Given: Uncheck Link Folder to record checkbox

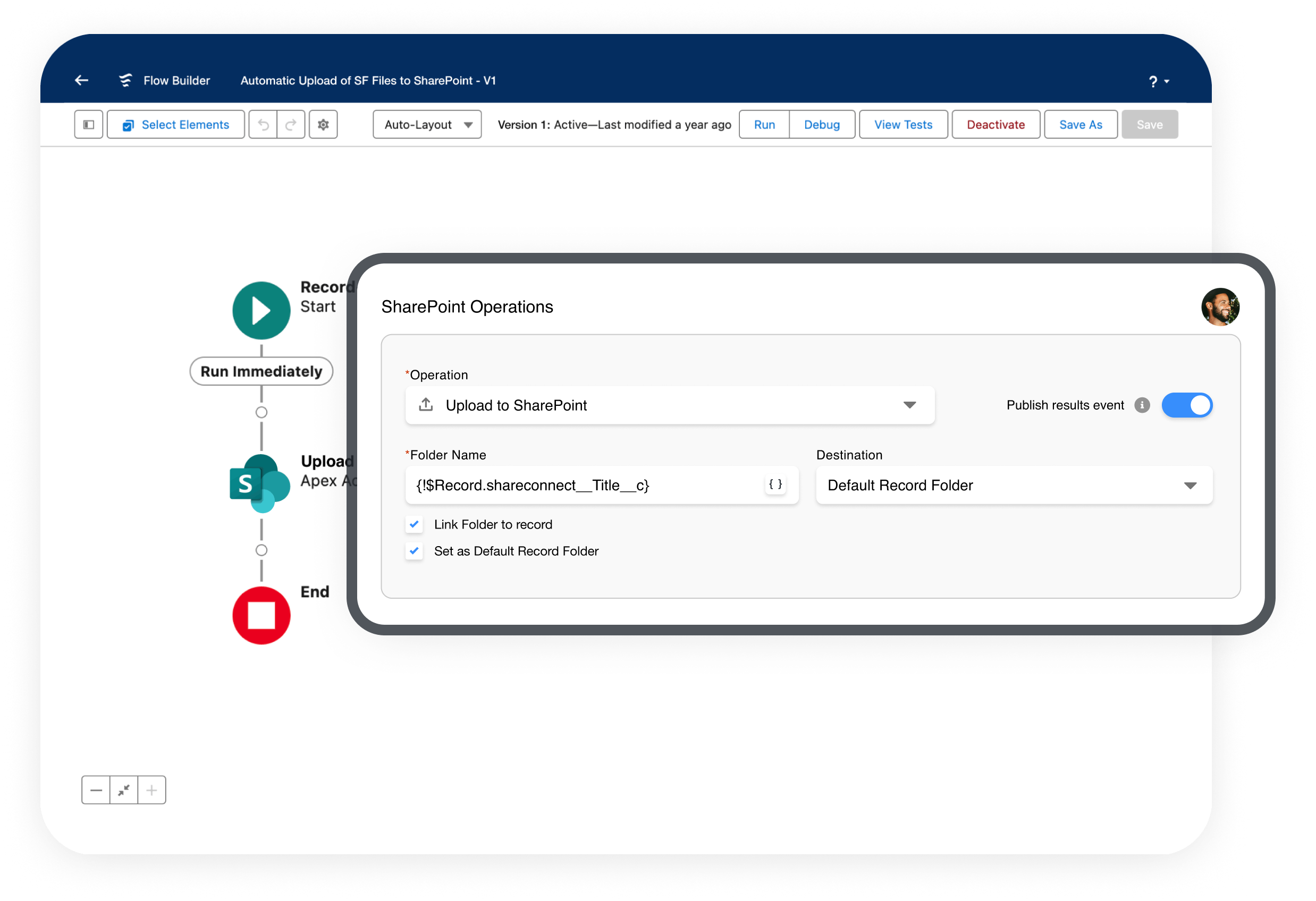Looking at the screenshot, I should 415,525.
